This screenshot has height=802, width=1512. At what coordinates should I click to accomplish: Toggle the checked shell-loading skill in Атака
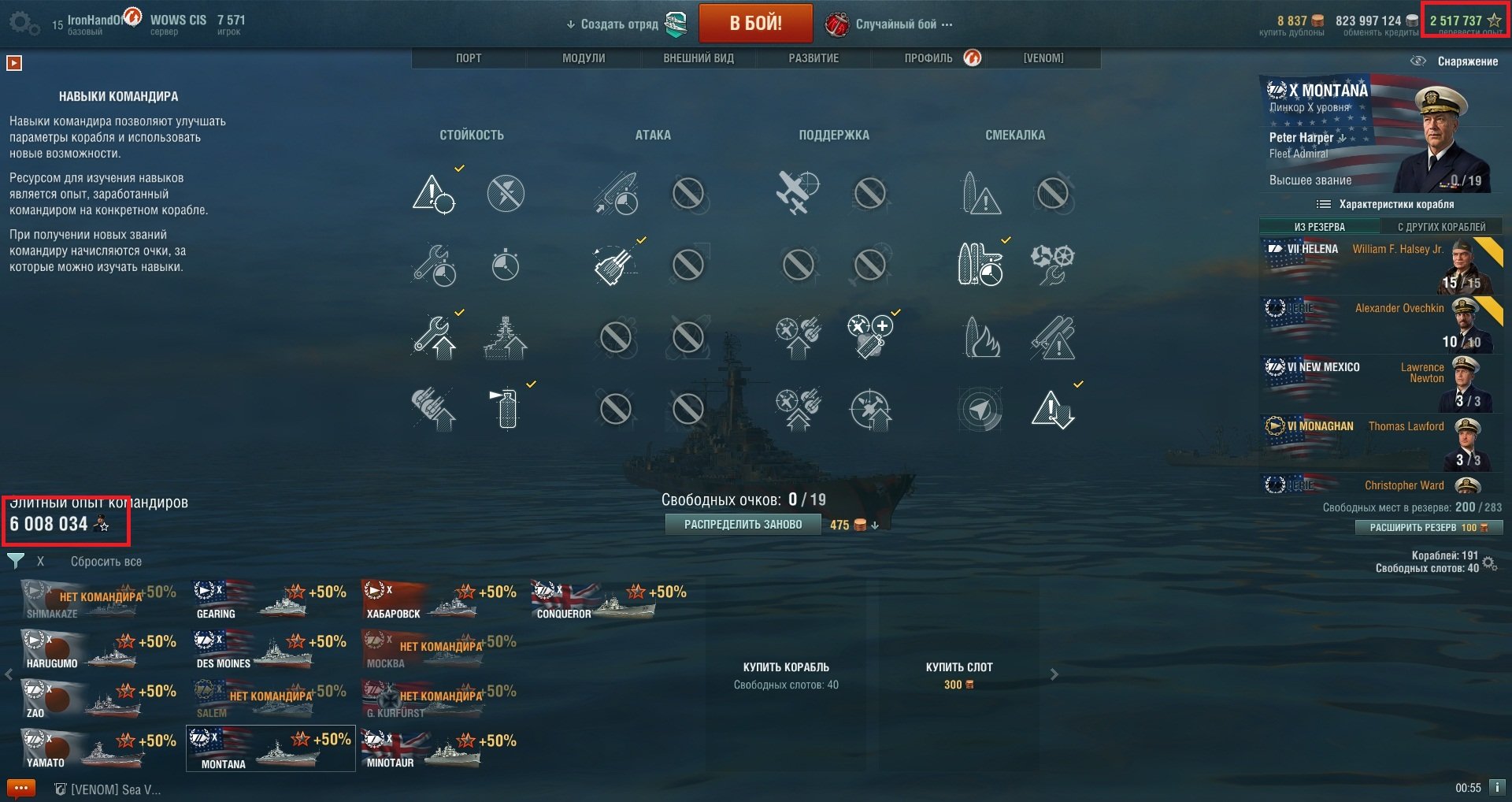pos(616,265)
